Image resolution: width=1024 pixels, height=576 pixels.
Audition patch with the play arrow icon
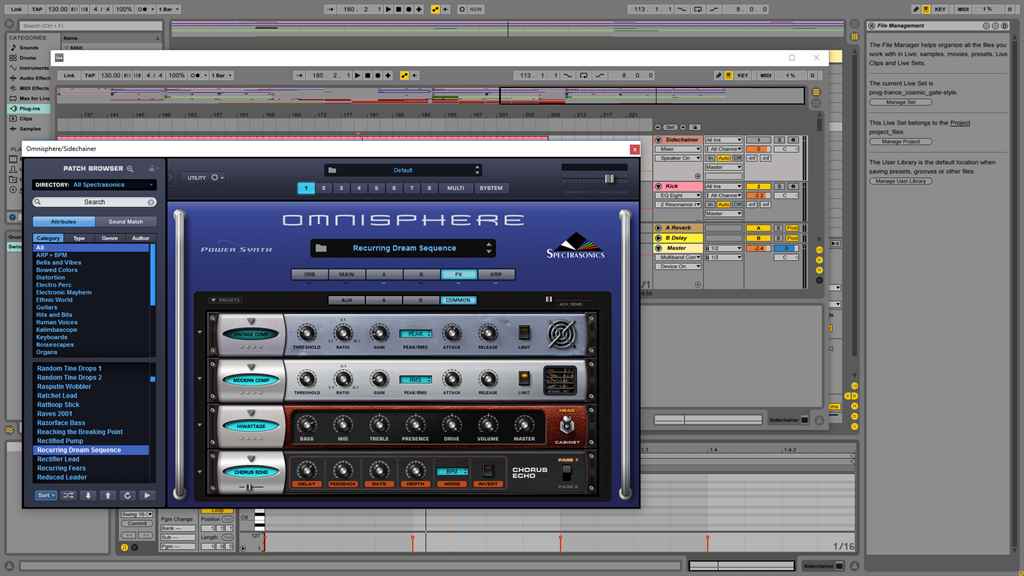pyautogui.click(x=147, y=496)
